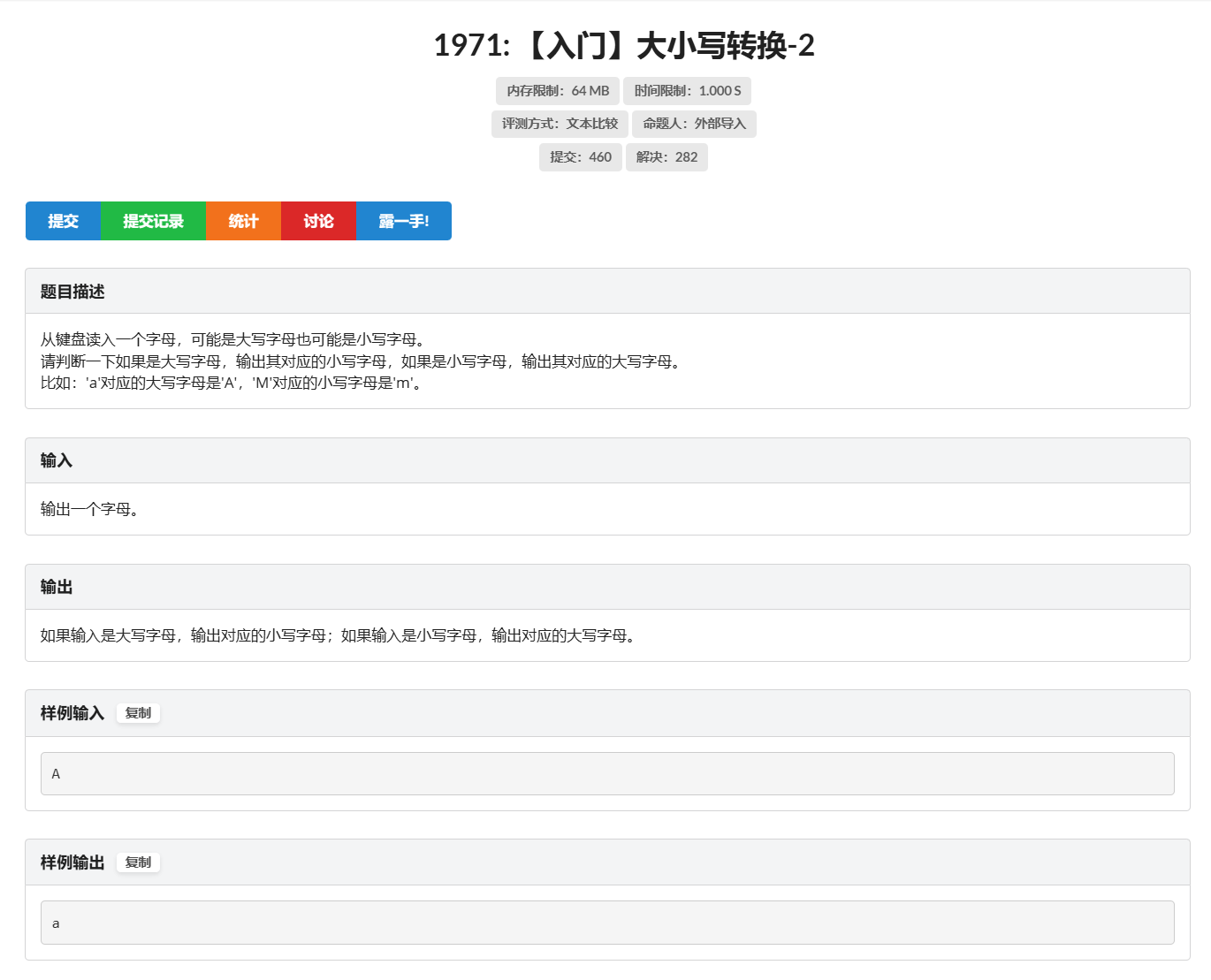The height and width of the screenshot is (980, 1211).
Task: Select the 输入 panel header
Action: (x=56, y=460)
